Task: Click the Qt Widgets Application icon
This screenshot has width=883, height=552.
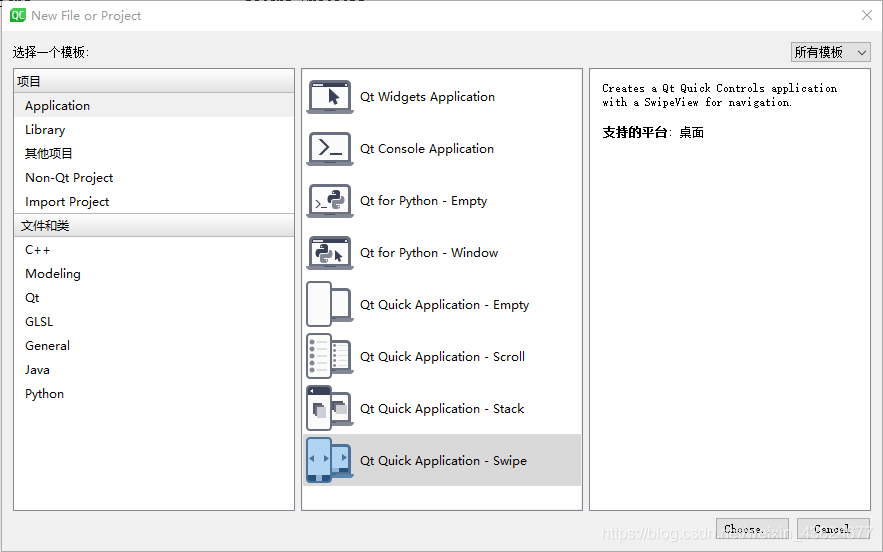Action: 330,97
